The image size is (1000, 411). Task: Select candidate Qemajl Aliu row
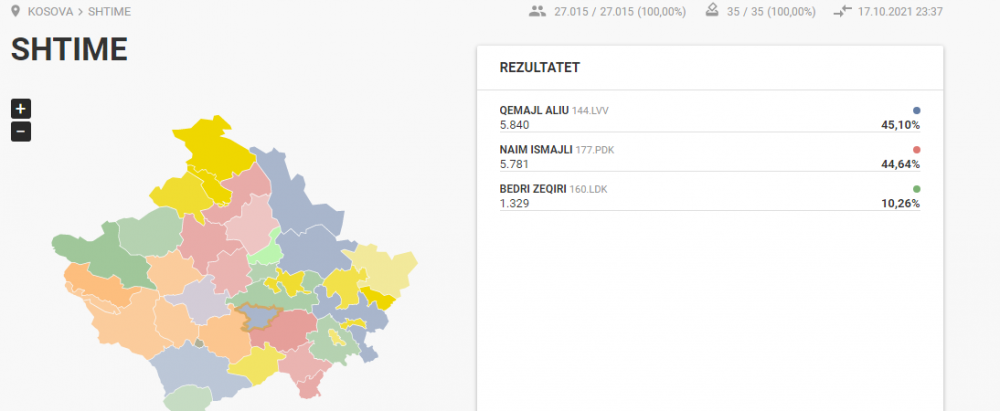[710, 117]
